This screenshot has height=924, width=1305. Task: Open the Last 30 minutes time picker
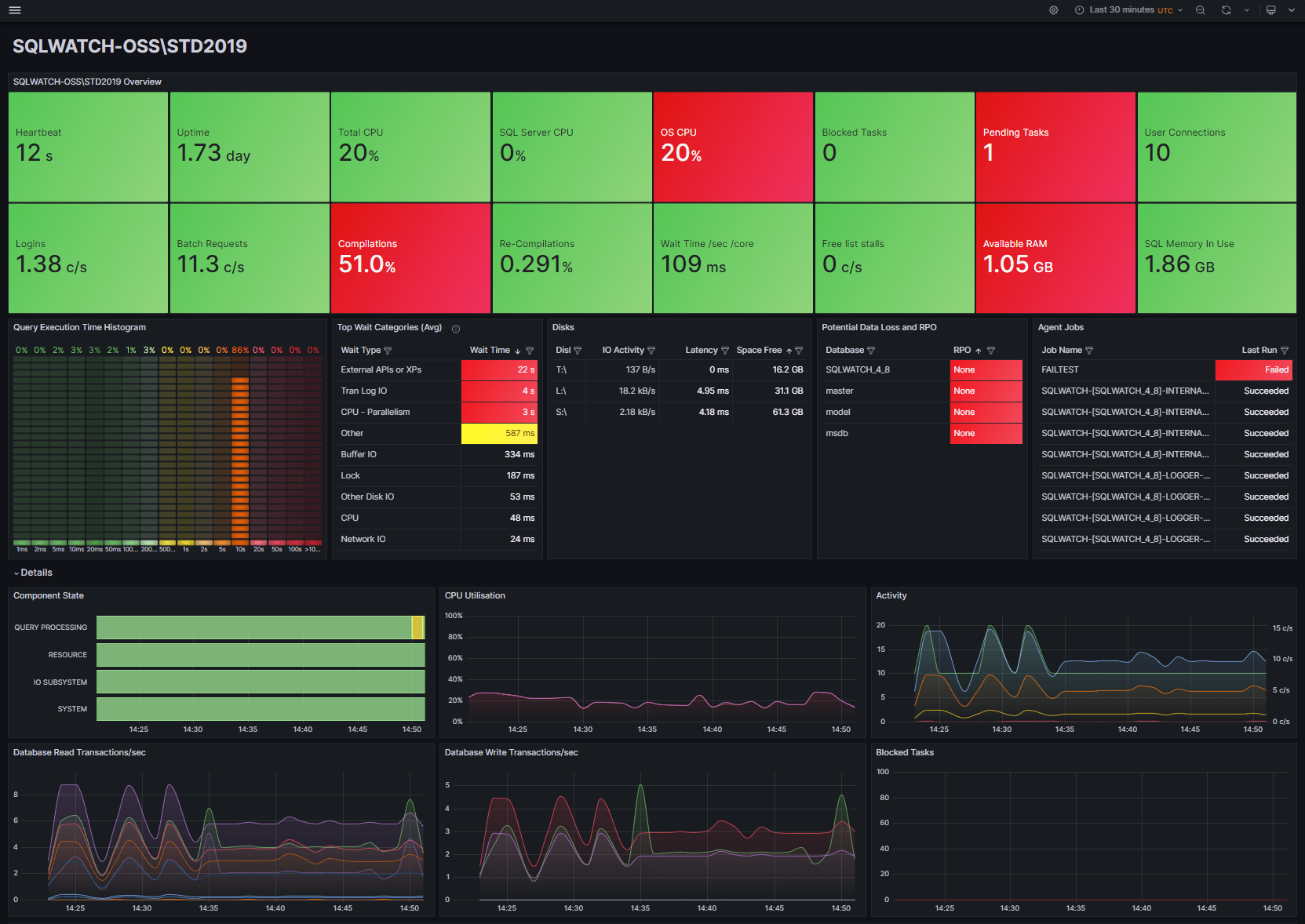pyautogui.click(x=1128, y=10)
